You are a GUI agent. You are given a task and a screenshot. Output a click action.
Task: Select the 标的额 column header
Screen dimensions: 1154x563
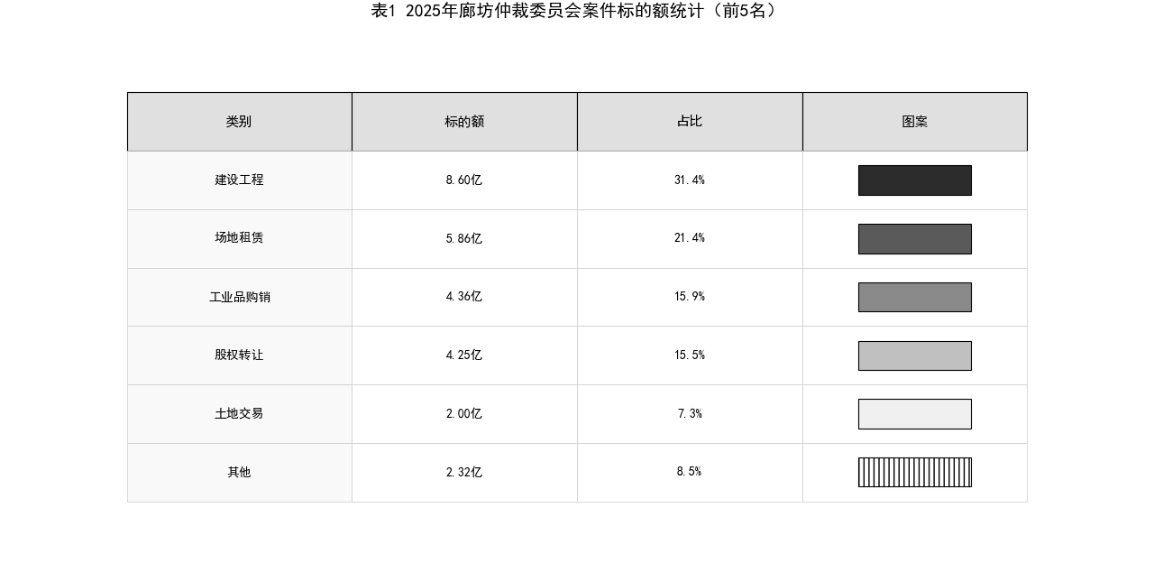[x=464, y=122]
